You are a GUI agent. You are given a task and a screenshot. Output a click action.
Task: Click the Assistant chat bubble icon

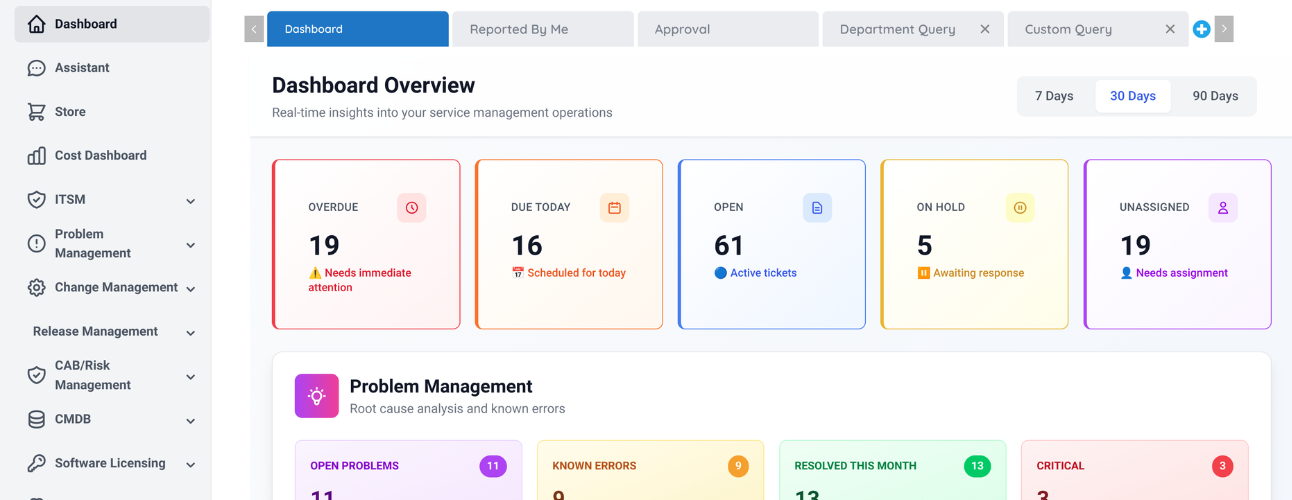[37, 68]
